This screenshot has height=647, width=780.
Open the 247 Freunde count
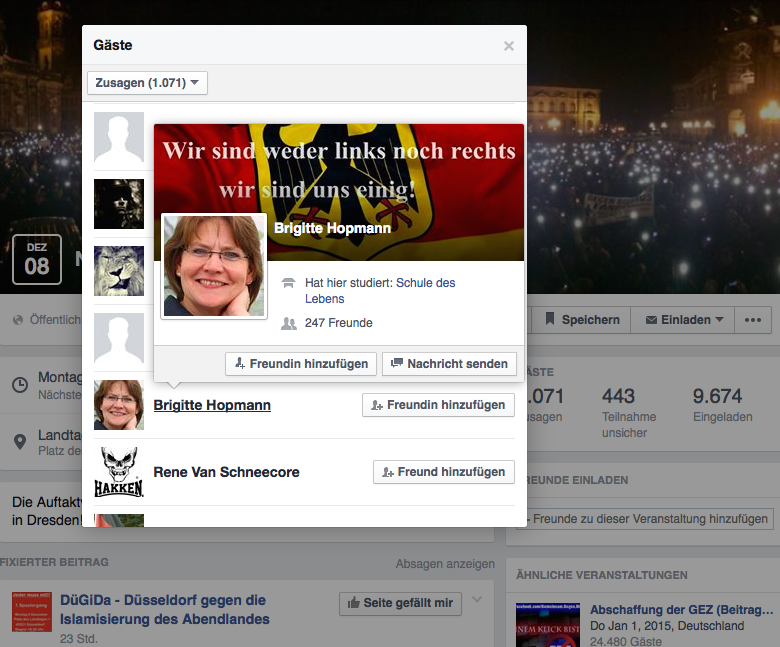[338, 323]
